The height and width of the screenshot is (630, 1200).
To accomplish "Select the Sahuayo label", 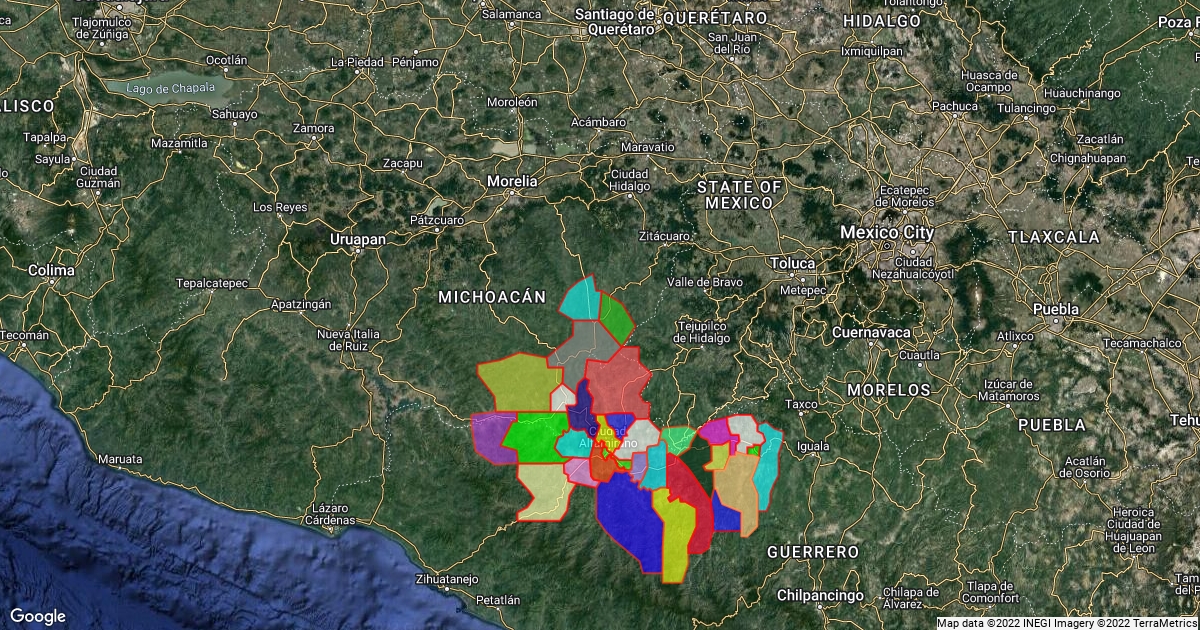I will (x=234, y=114).
